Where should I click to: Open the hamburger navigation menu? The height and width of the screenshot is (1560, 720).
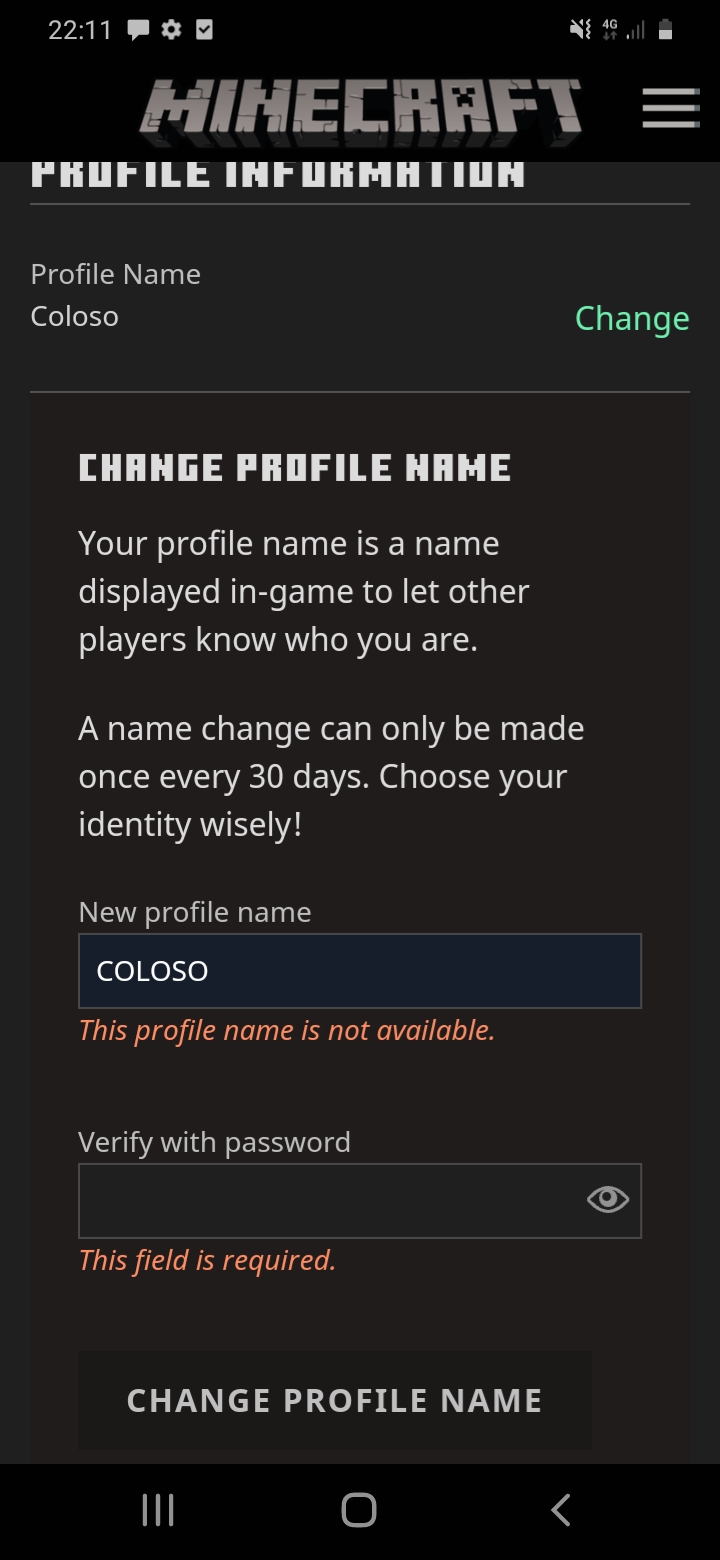(670, 107)
